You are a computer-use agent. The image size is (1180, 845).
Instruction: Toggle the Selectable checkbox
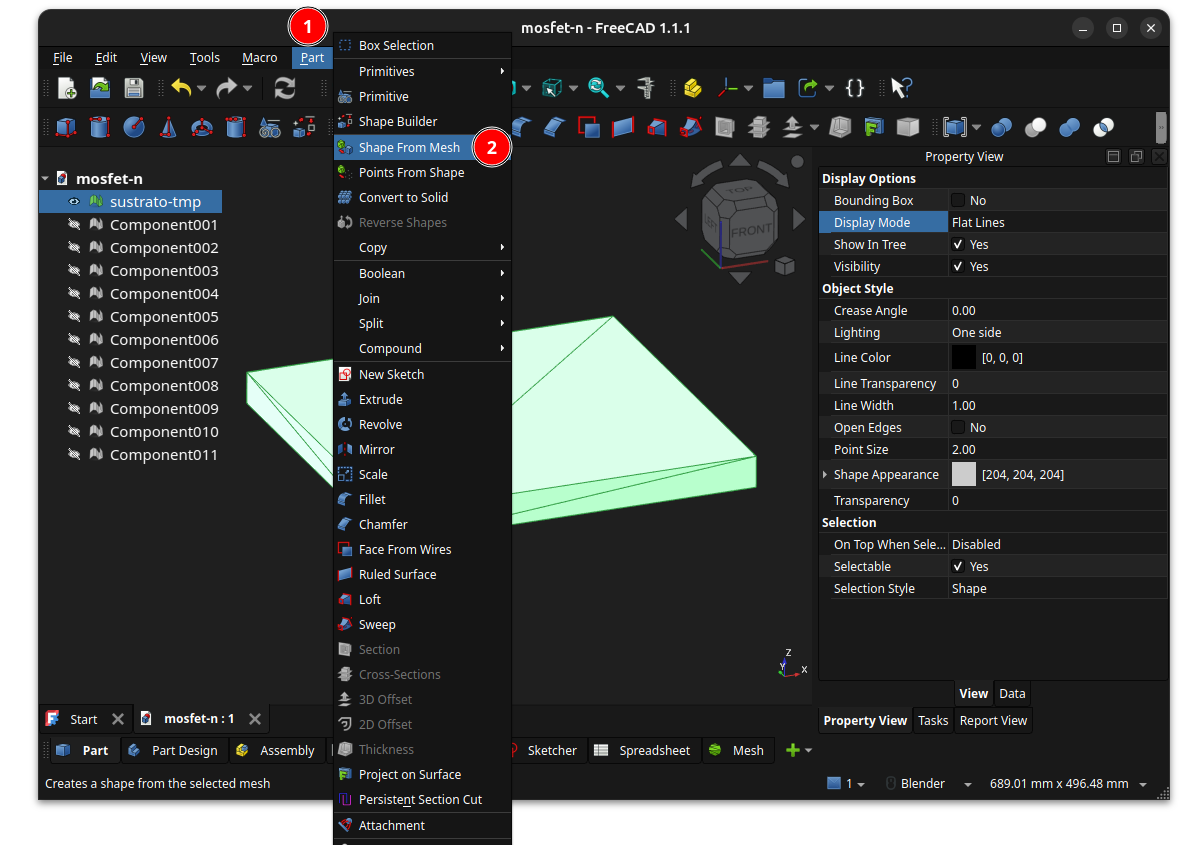(x=958, y=567)
